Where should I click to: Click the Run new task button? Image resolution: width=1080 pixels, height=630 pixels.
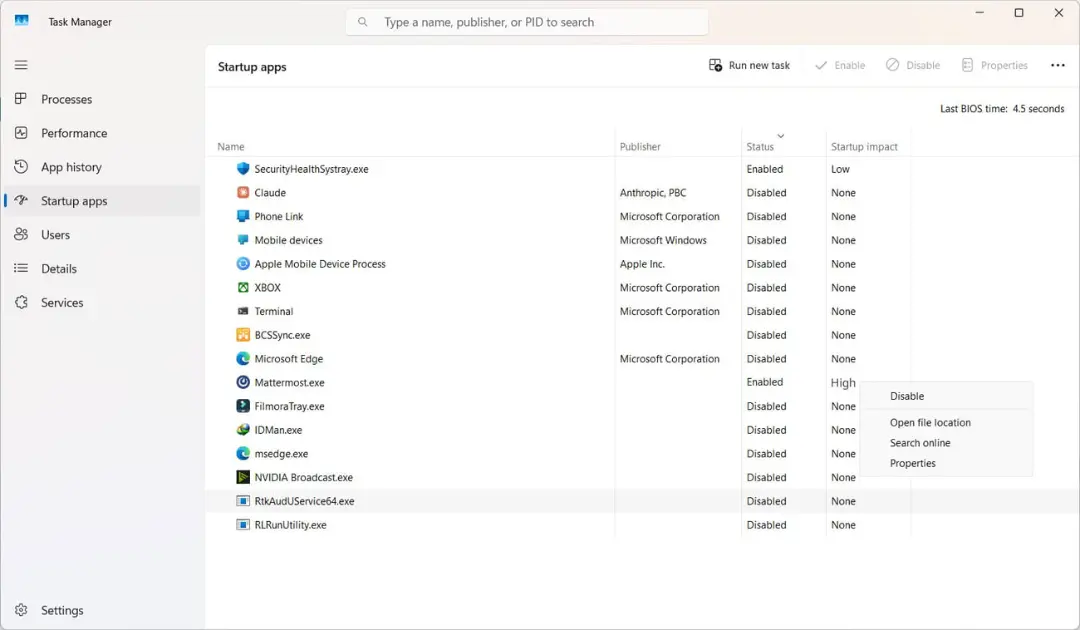[x=749, y=65]
